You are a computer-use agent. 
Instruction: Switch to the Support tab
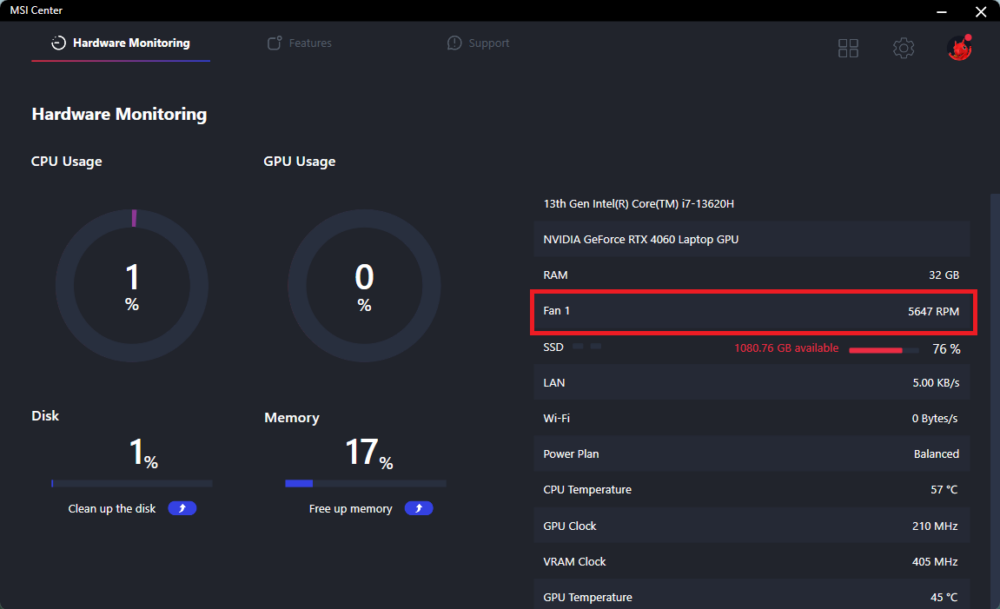pyautogui.click(x=489, y=43)
